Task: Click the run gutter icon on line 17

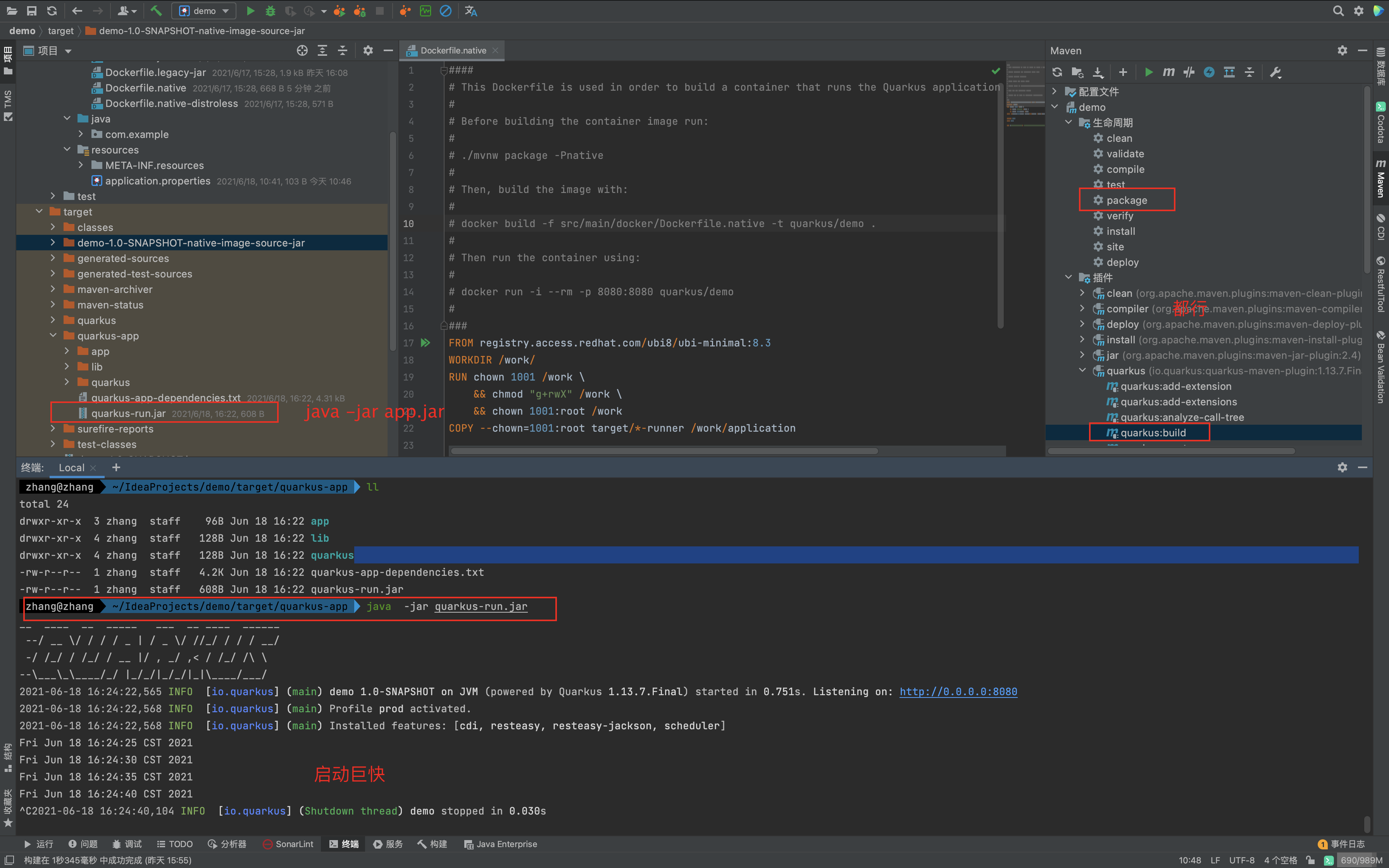Action: pyautogui.click(x=425, y=343)
